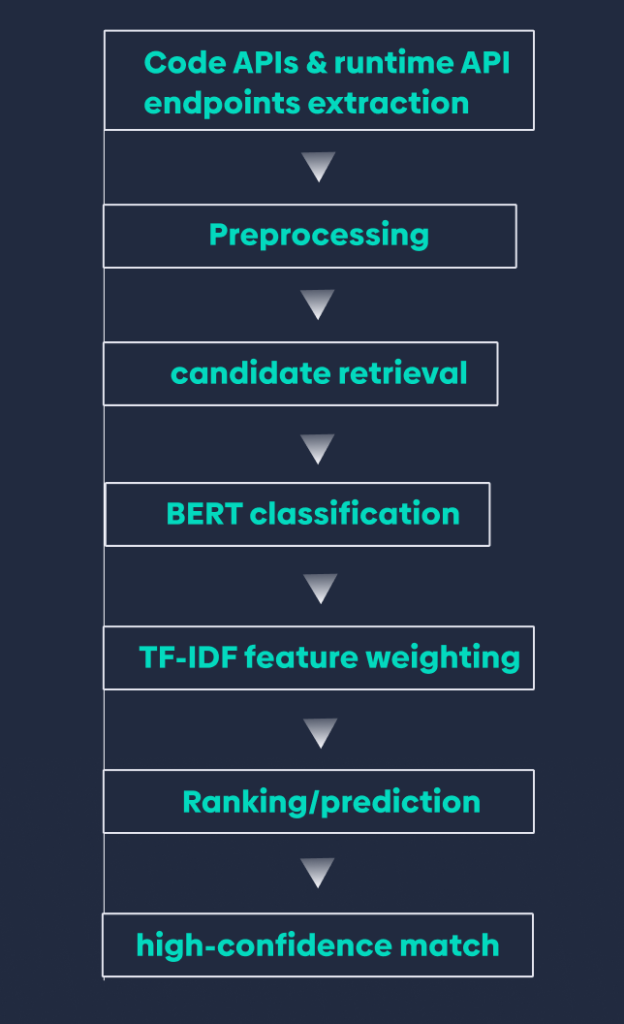Click the arrow pointing to Ranking/prediction box
The image size is (624, 1024).
(x=320, y=733)
